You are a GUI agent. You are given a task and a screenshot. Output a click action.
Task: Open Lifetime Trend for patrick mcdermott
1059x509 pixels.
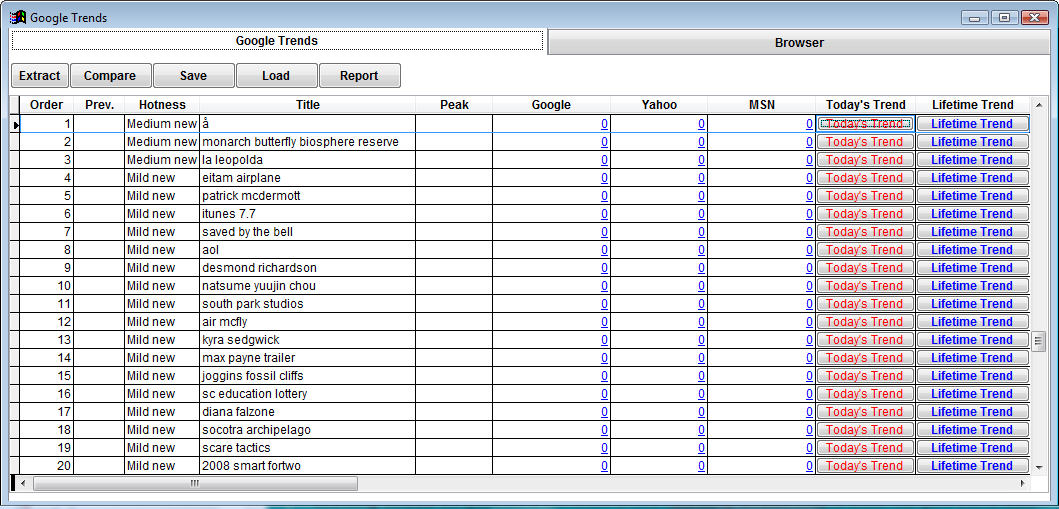point(973,196)
